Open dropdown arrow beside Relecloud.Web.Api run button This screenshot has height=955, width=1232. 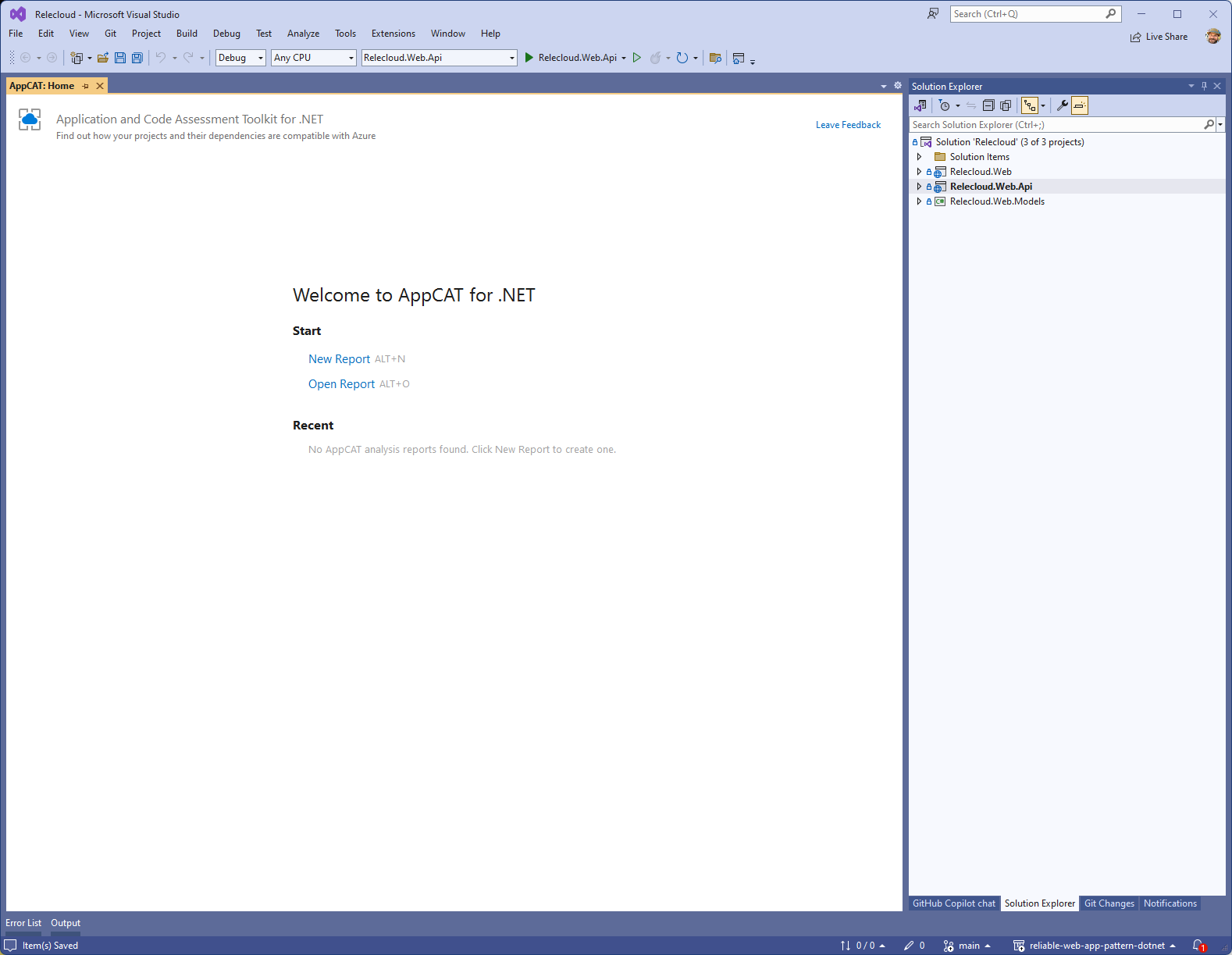624,58
